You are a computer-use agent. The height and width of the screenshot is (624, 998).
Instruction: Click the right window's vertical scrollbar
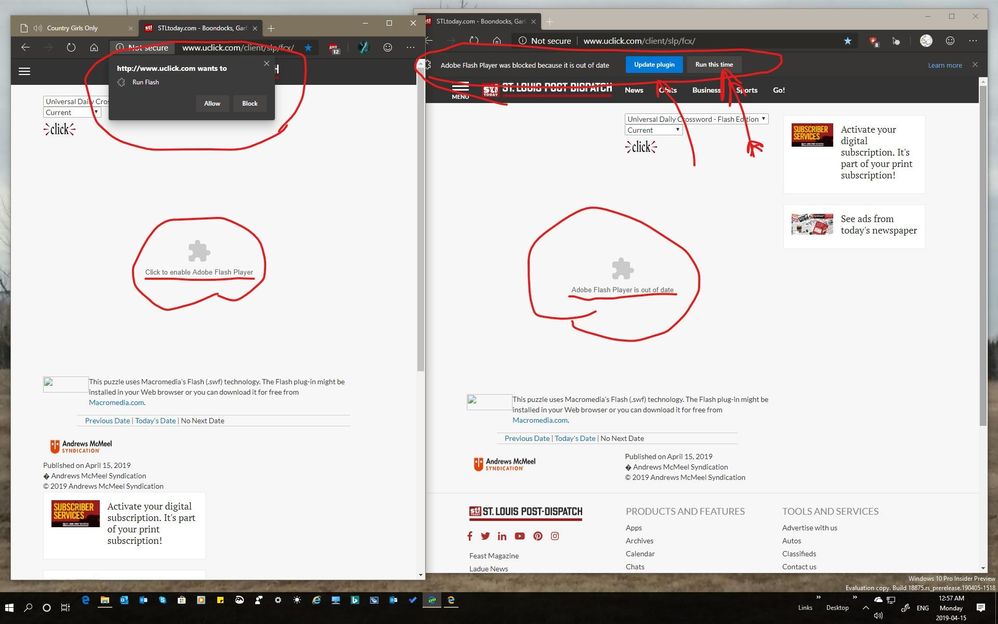(983, 255)
